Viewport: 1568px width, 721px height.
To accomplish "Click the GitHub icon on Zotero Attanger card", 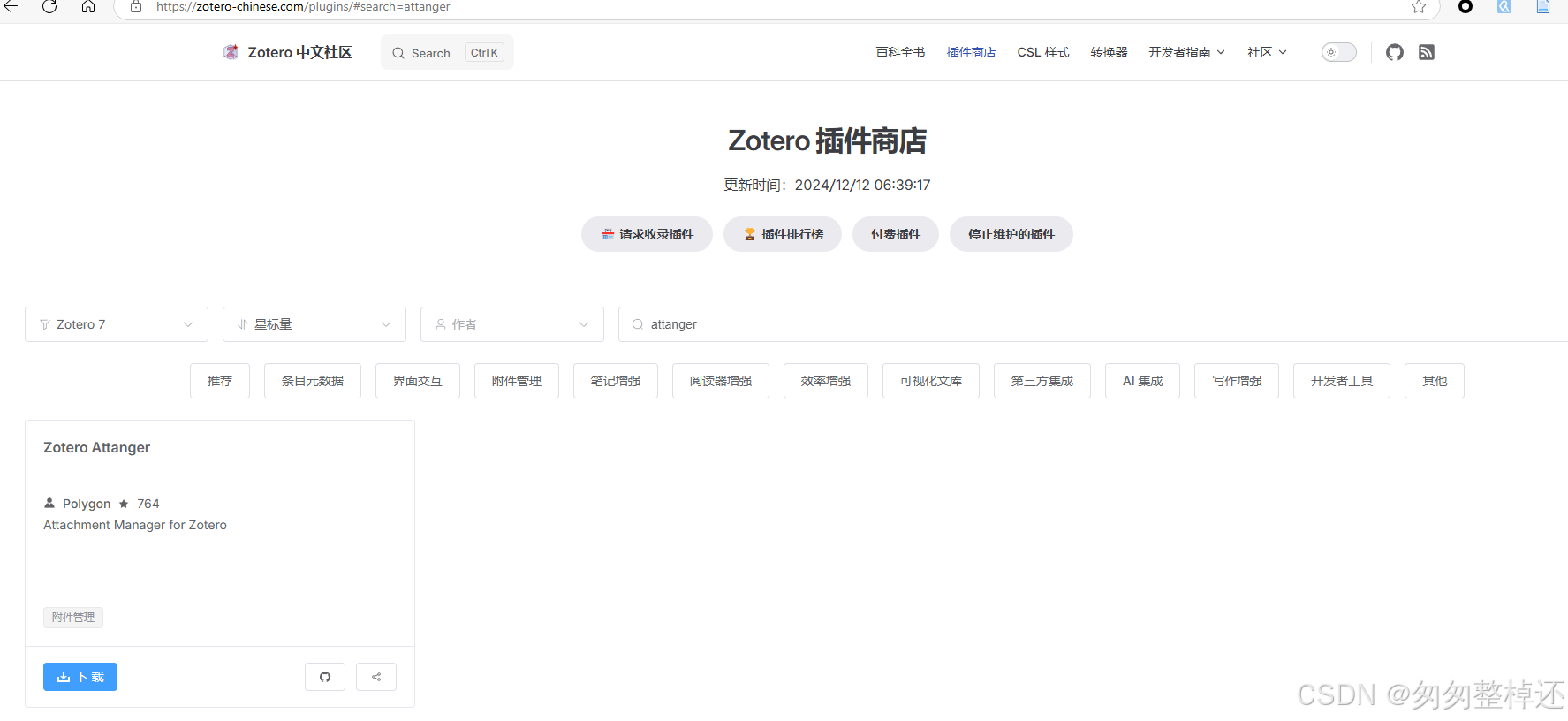I will coord(325,677).
